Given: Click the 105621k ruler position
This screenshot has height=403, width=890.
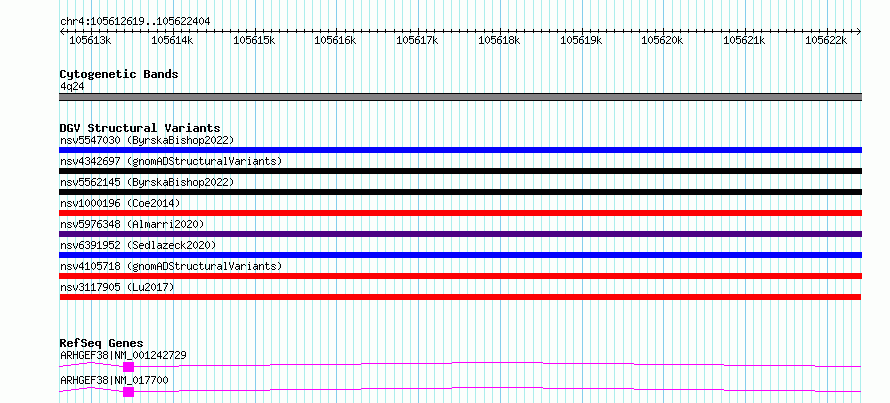Looking at the screenshot, I should pos(744,40).
